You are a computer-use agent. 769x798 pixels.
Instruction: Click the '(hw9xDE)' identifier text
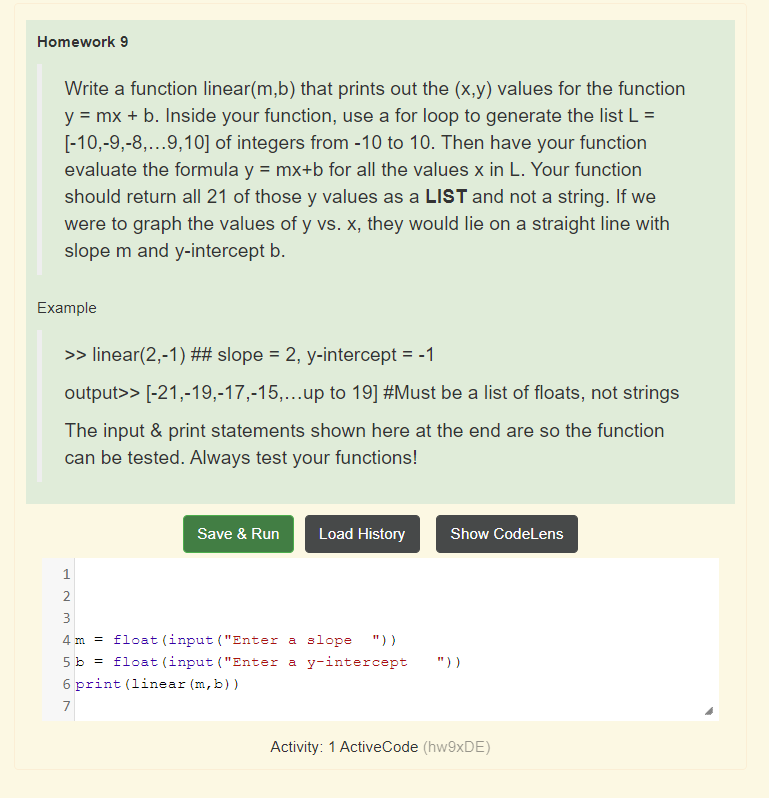pos(457,747)
